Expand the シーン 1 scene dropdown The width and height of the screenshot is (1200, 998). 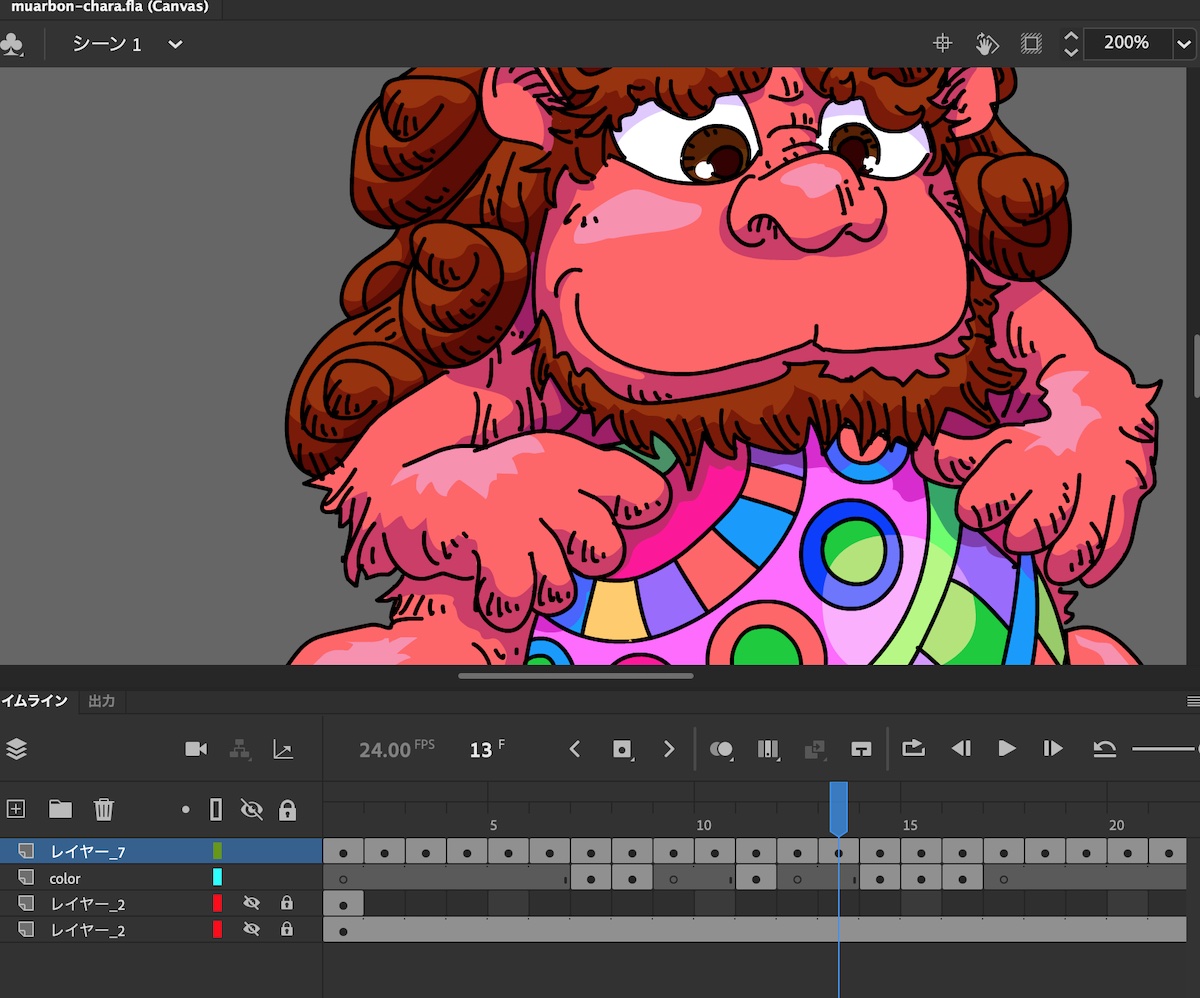pos(175,44)
